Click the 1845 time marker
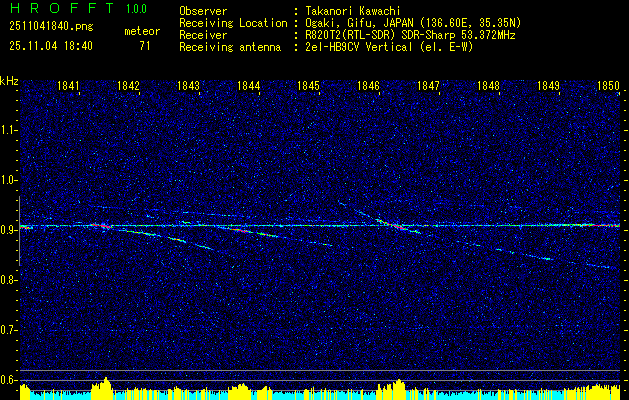The height and width of the screenshot is (400, 629). click(308, 85)
